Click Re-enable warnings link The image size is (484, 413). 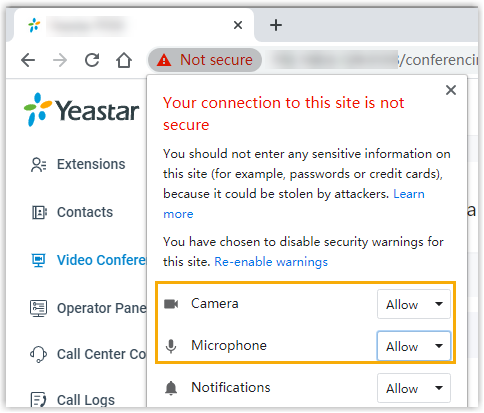[271, 262]
